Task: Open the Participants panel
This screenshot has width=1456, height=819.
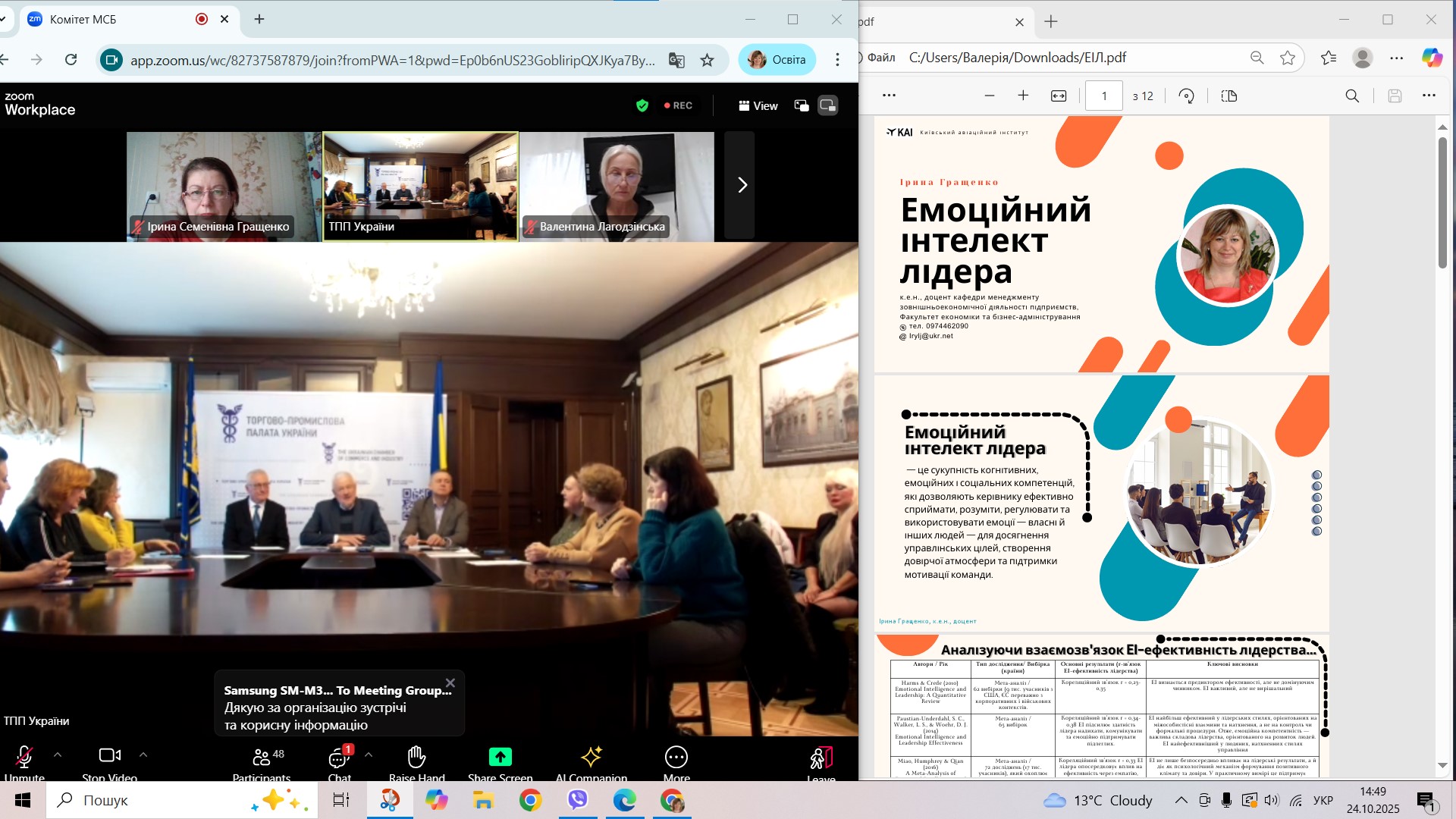Action: [262, 758]
